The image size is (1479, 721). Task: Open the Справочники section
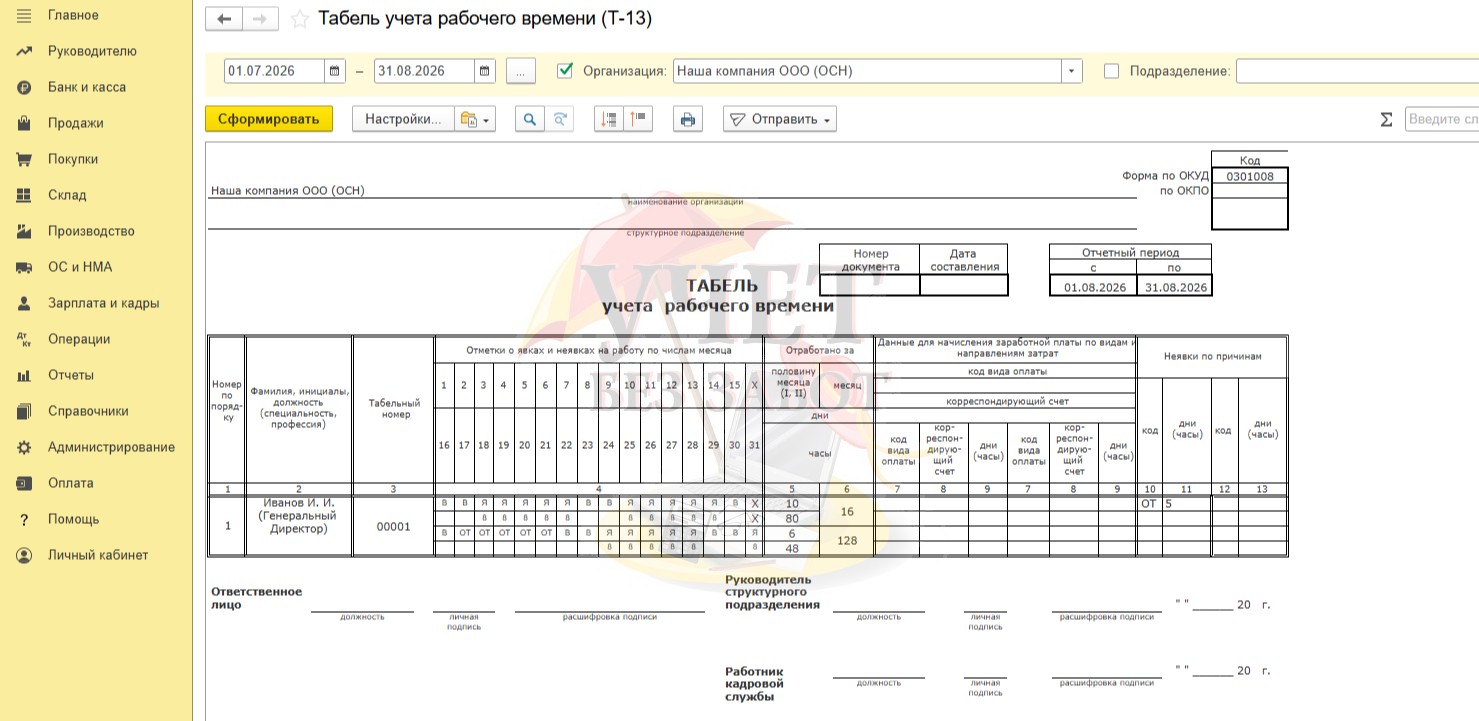click(88, 411)
